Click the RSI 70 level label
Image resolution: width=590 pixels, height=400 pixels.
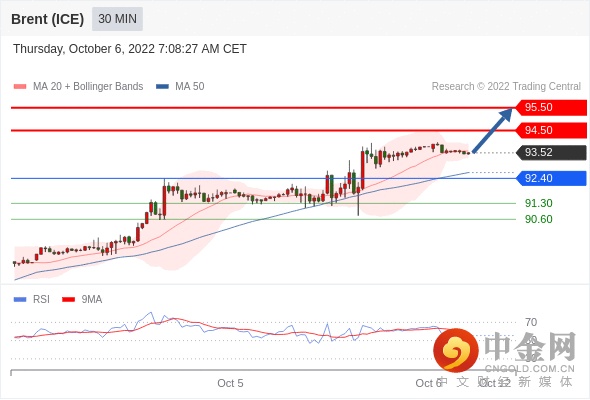pyautogui.click(x=531, y=322)
